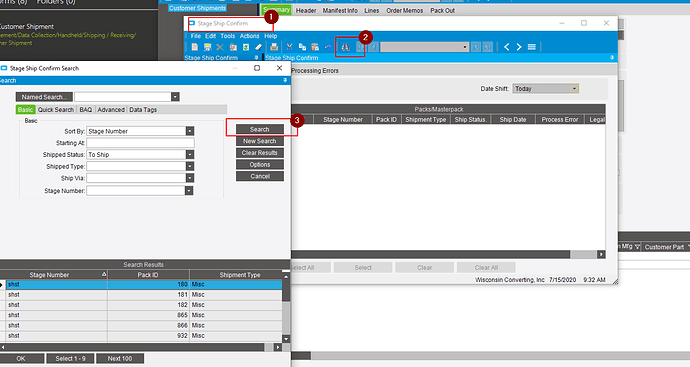The image size is (690, 367).
Task: Click the Search button
Action: 260,129
